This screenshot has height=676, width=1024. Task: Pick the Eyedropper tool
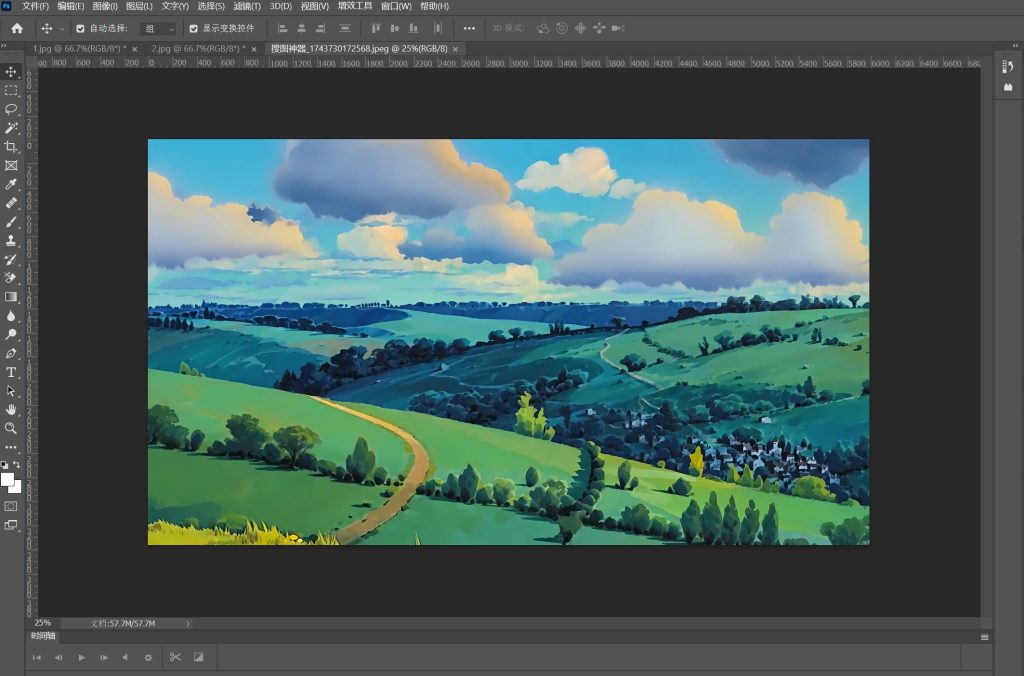11,184
